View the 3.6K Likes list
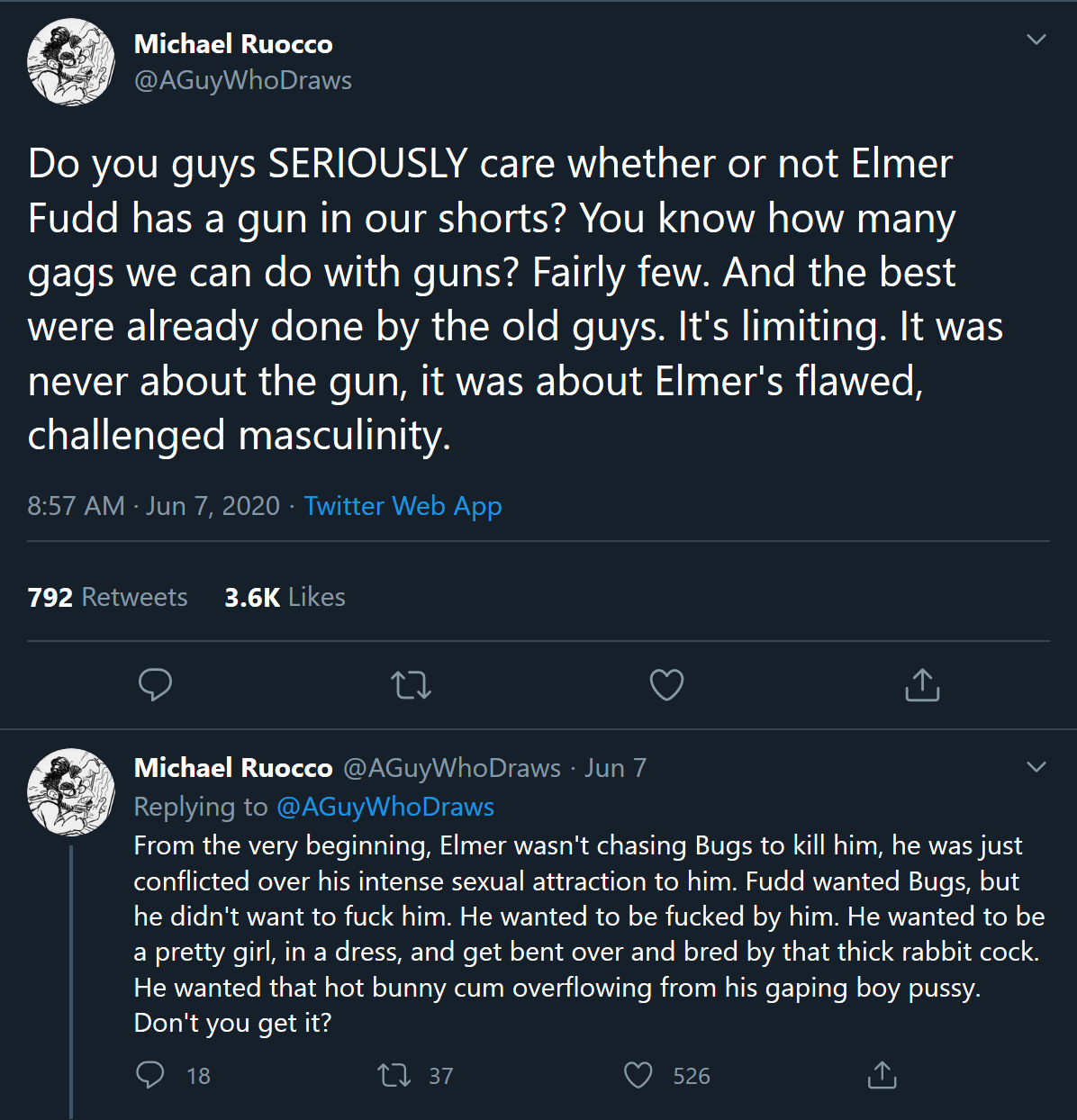The width and height of the screenshot is (1077, 1120). coord(285,597)
